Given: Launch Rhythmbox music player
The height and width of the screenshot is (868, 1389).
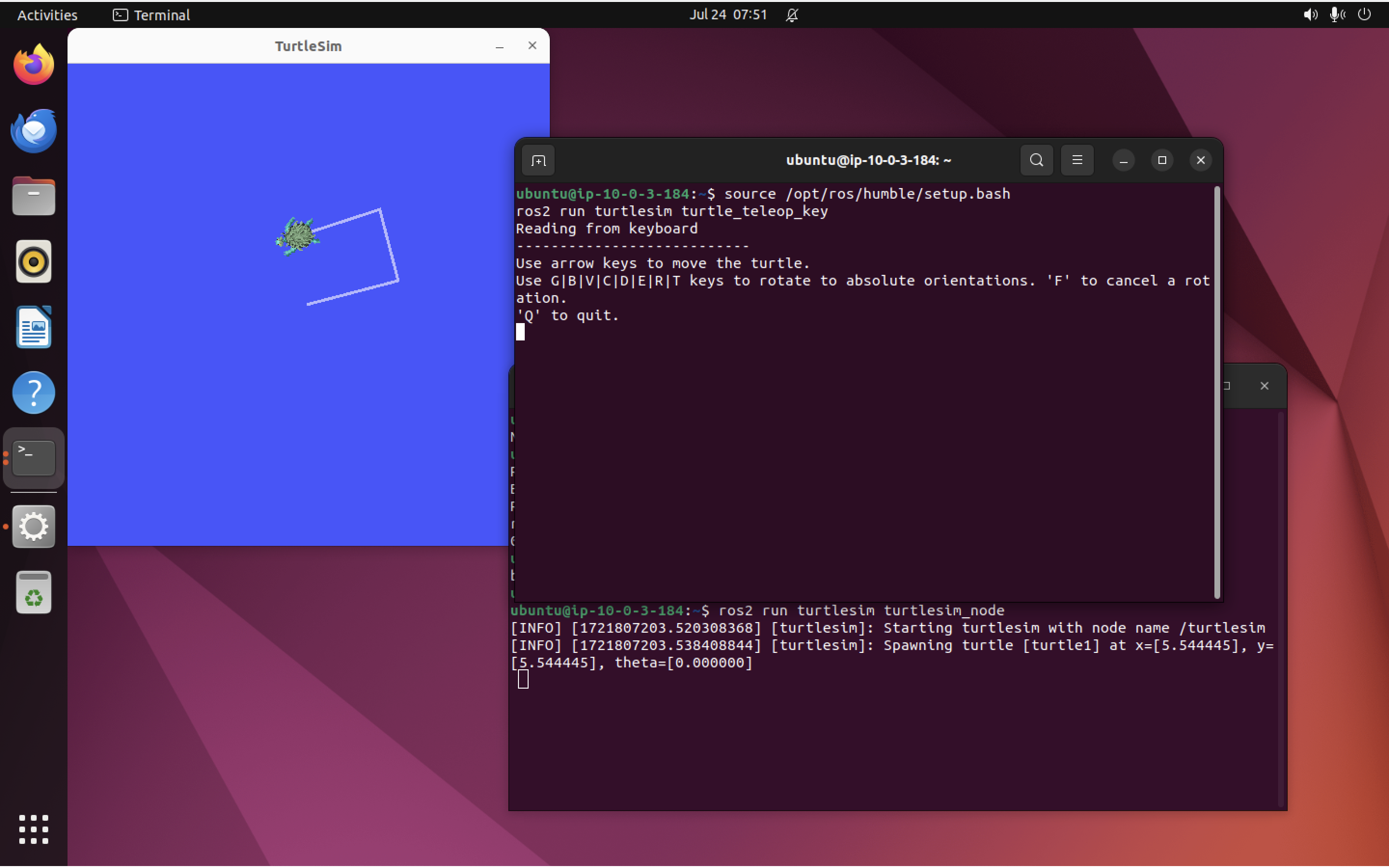Looking at the screenshot, I should [x=33, y=262].
